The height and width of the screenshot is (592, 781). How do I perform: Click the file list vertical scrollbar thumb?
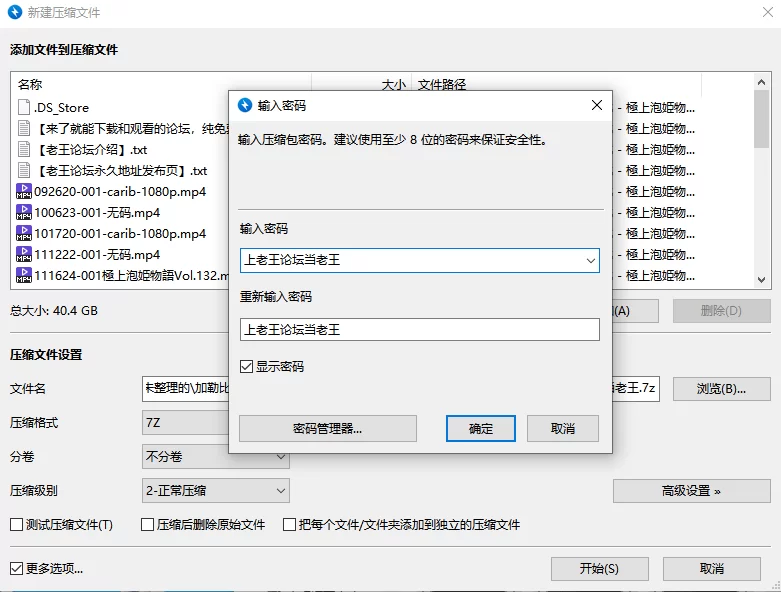click(761, 119)
